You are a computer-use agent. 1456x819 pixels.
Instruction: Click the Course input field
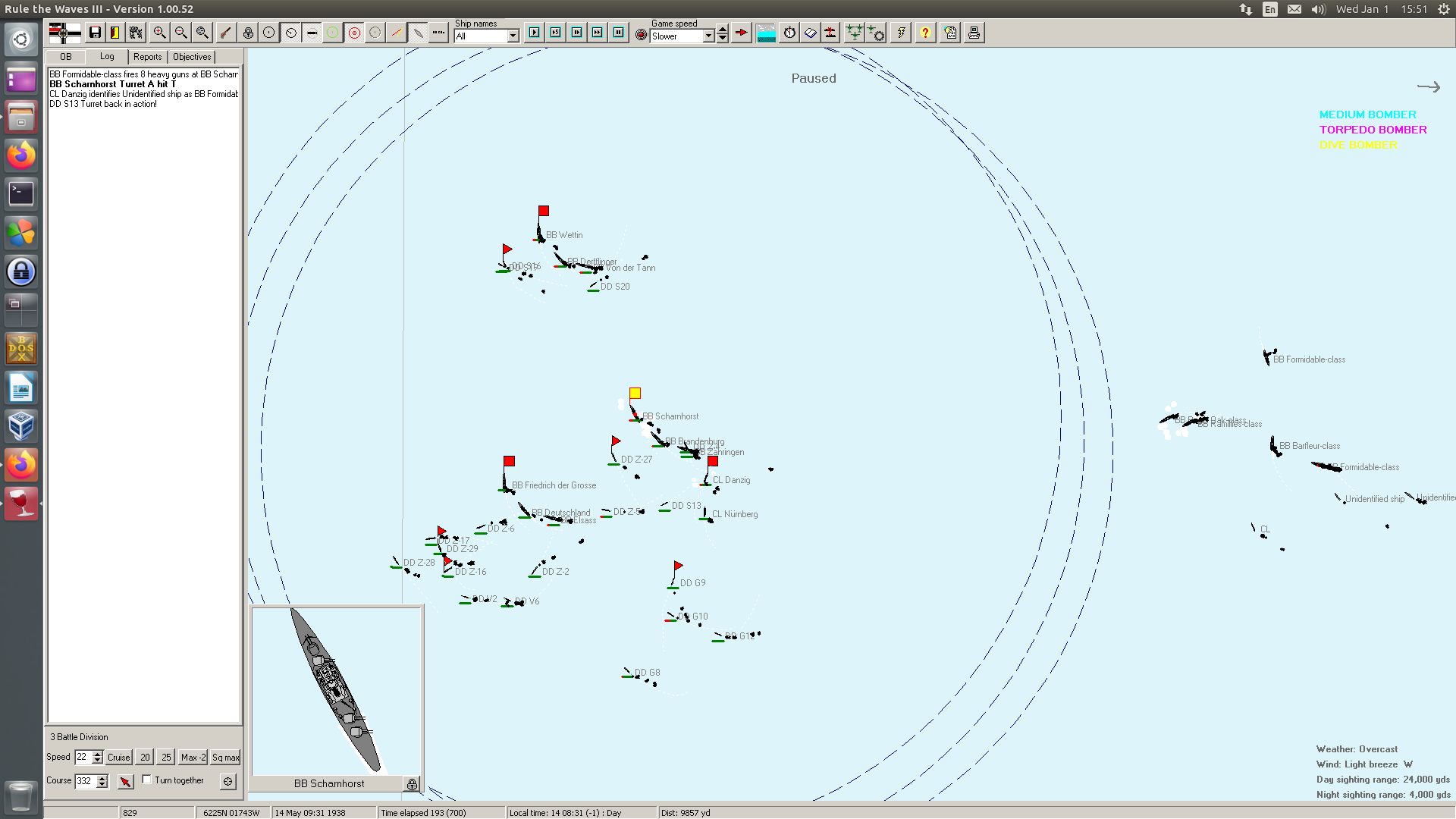pos(85,781)
